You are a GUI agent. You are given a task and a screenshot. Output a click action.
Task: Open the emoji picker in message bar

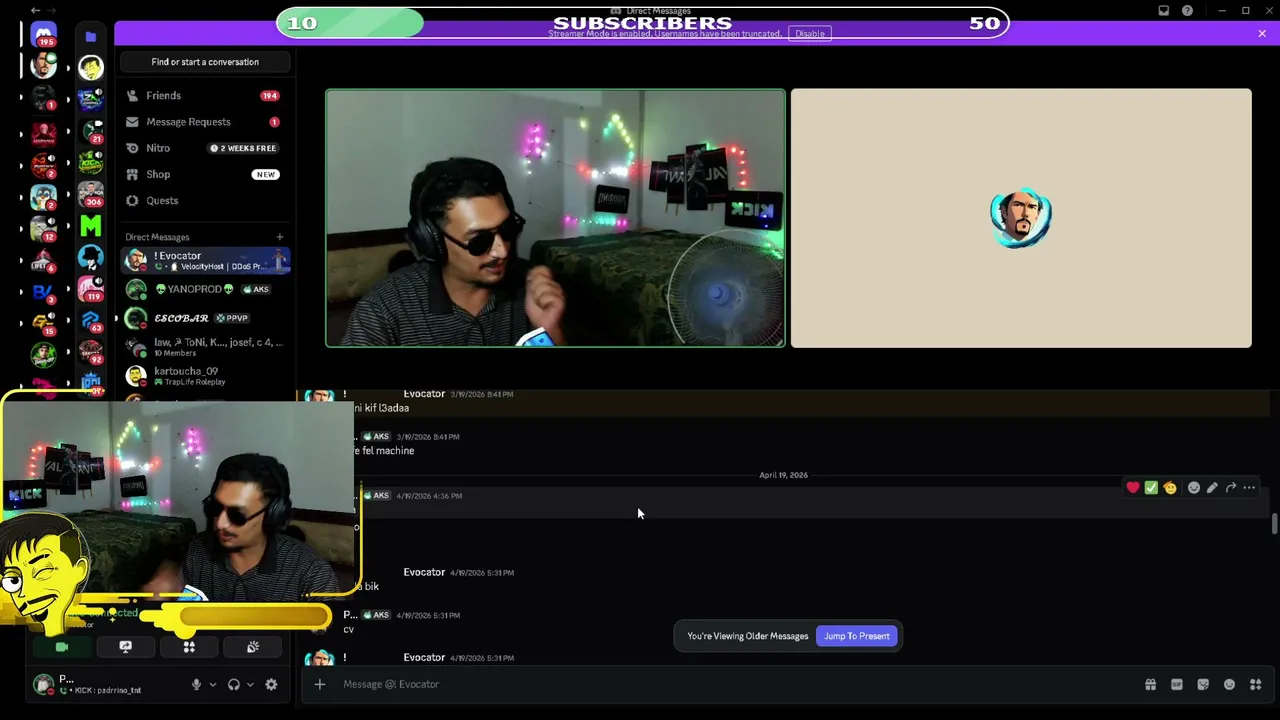pos(1229,684)
